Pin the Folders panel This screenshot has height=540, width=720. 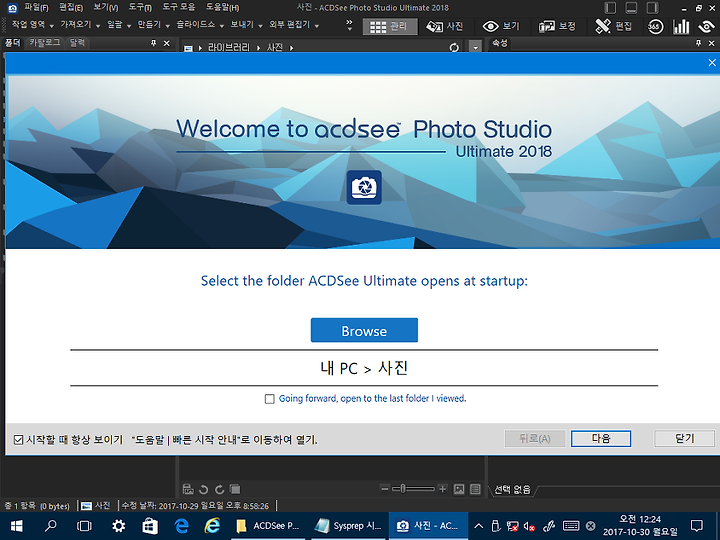click(154, 43)
